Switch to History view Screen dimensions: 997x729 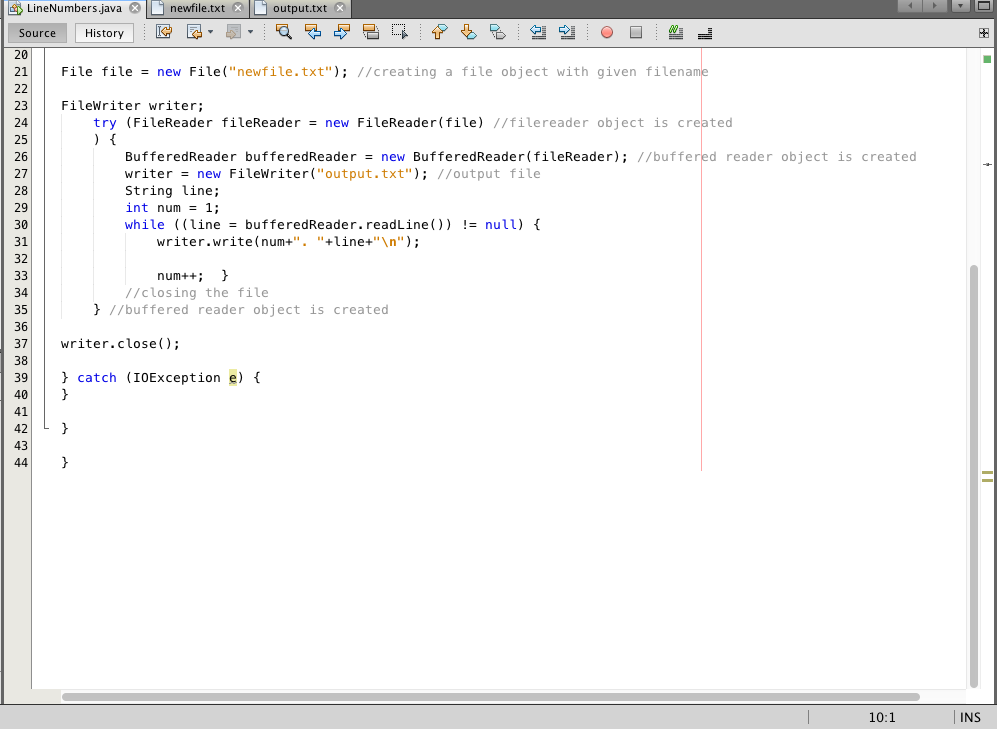pyautogui.click(x=104, y=33)
